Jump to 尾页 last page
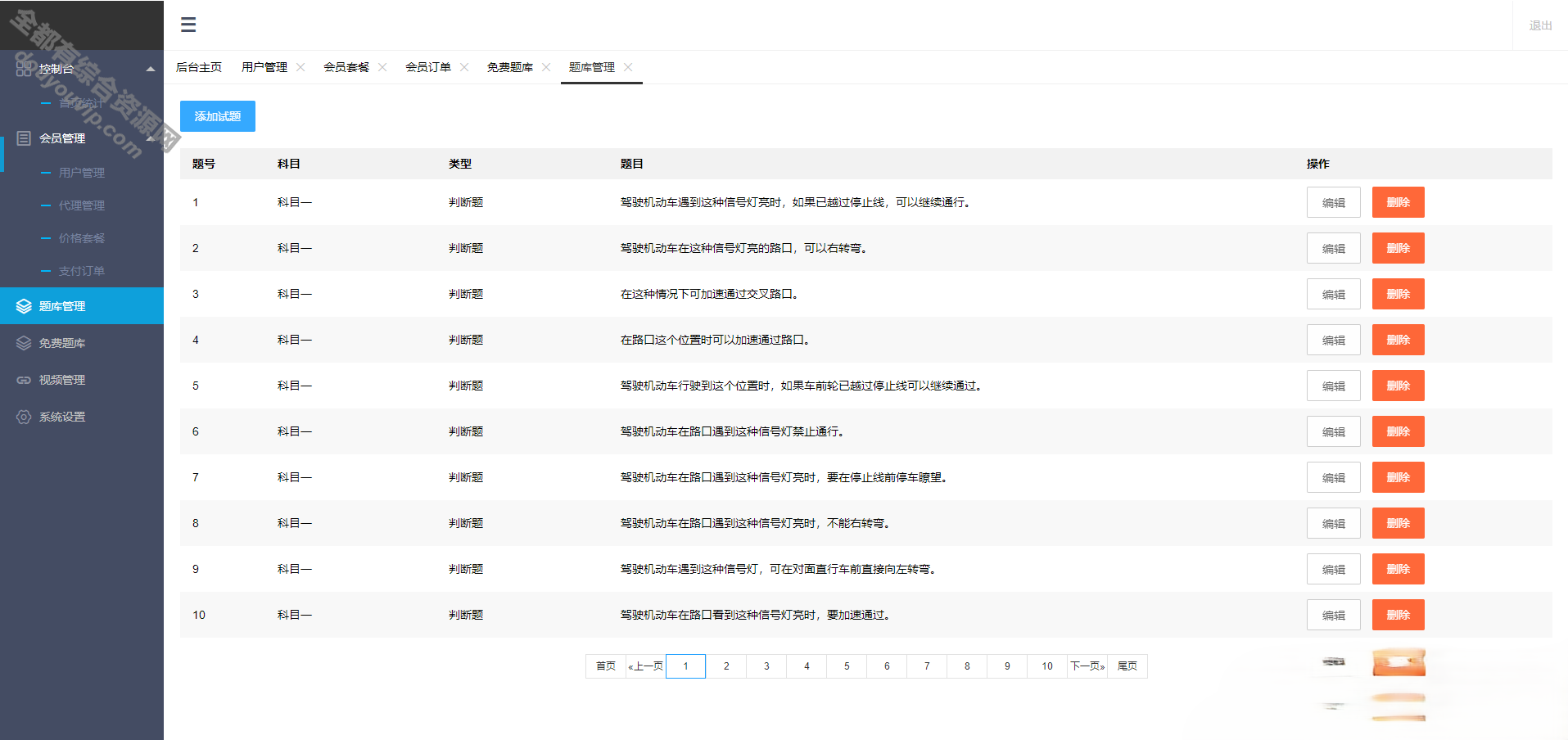This screenshot has width=1568, height=740. coord(1127,666)
